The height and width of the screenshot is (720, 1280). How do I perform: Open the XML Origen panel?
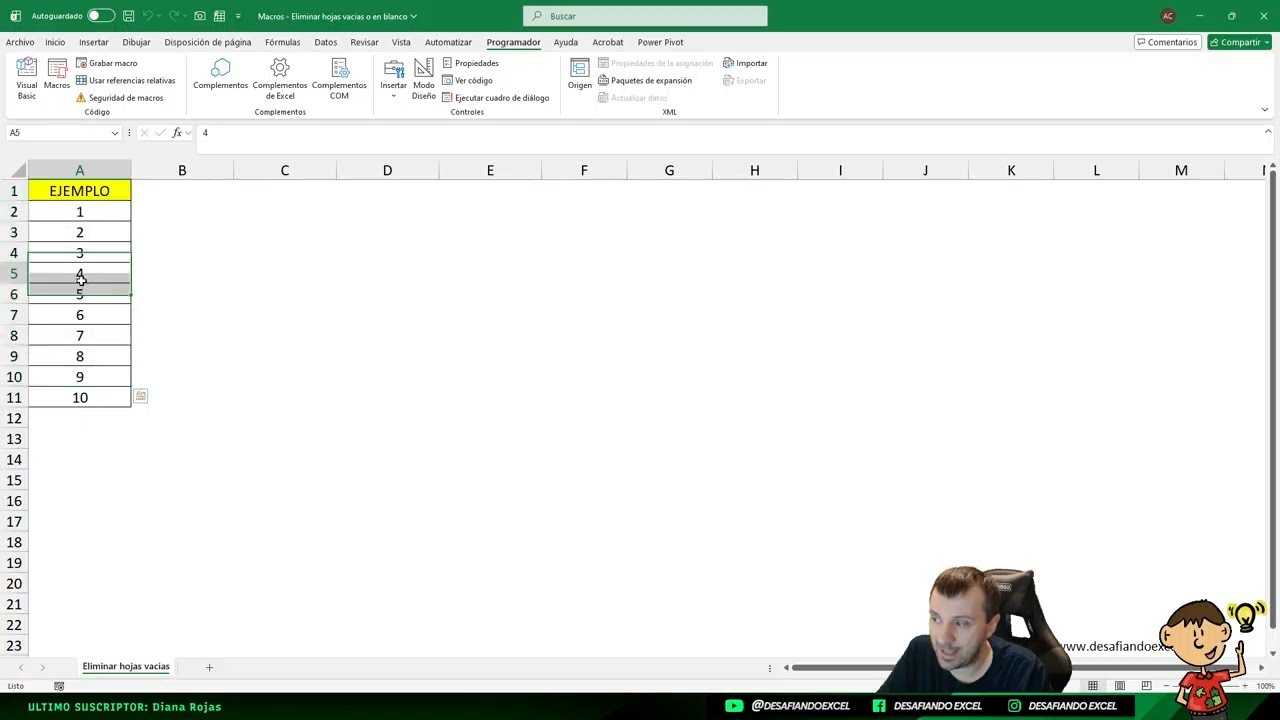pyautogui.click(x=580, y=75)
